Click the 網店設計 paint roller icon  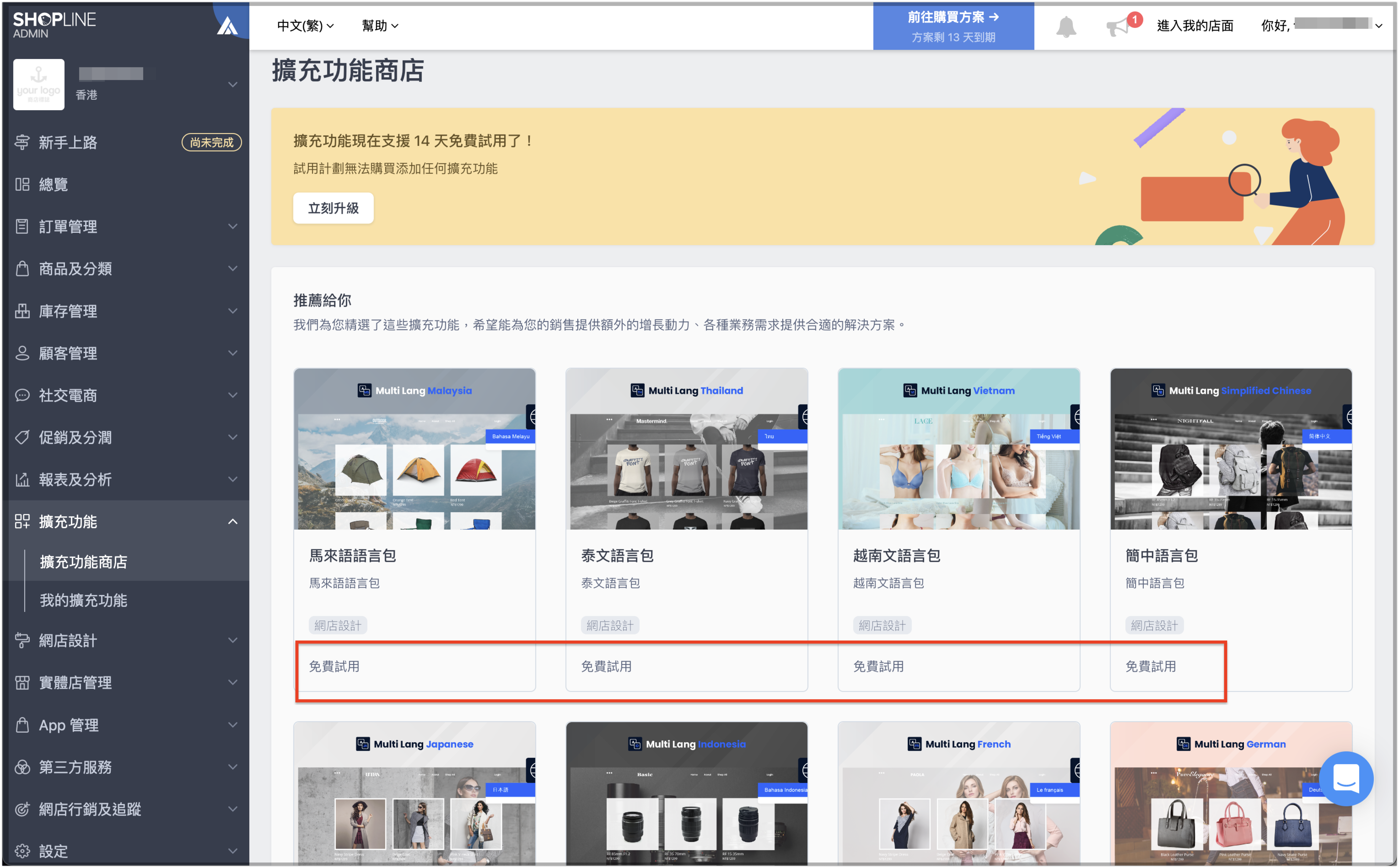pos(22,640)
